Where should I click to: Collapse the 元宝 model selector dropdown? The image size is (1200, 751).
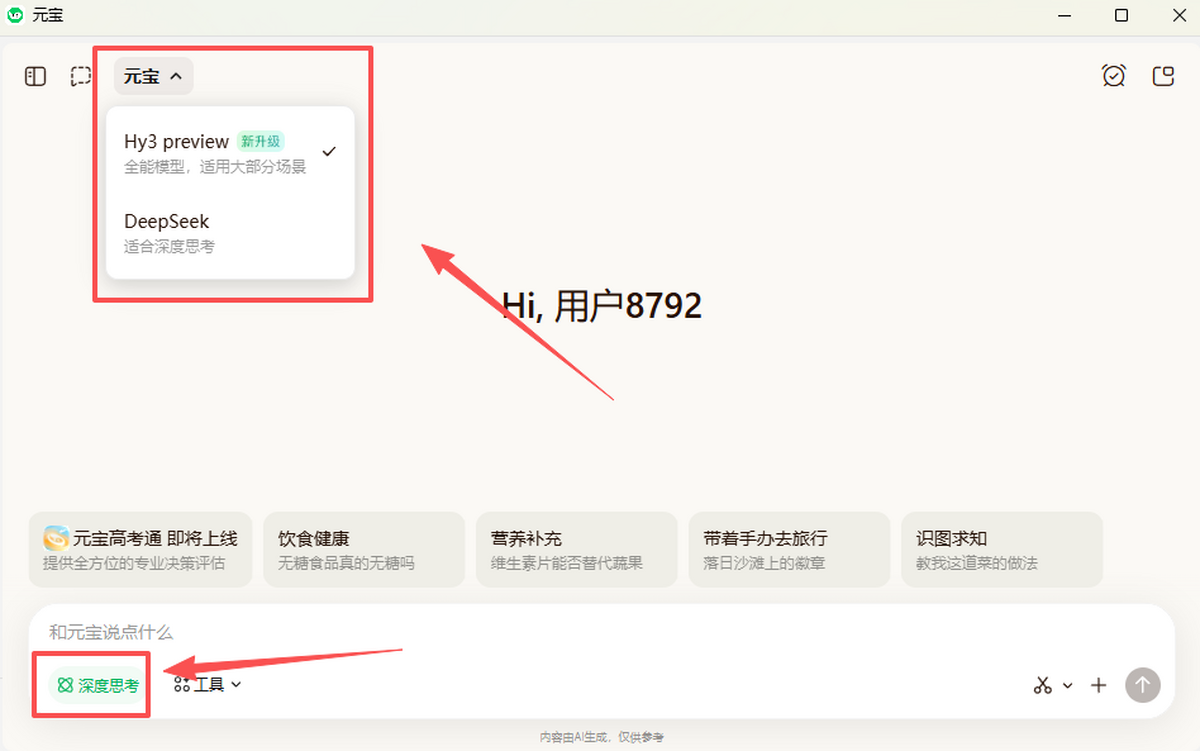pos(153,76)
